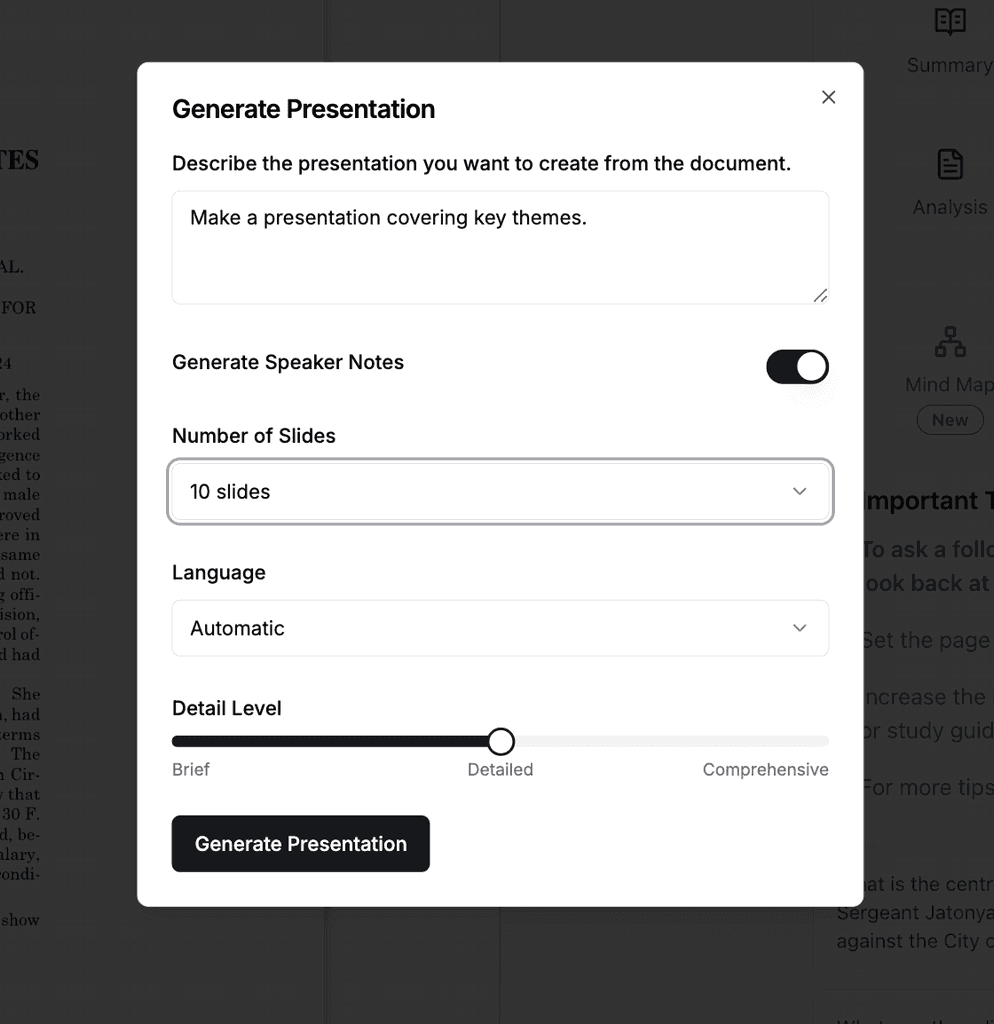Click the Detail Level slider handle

coord(500,741)
